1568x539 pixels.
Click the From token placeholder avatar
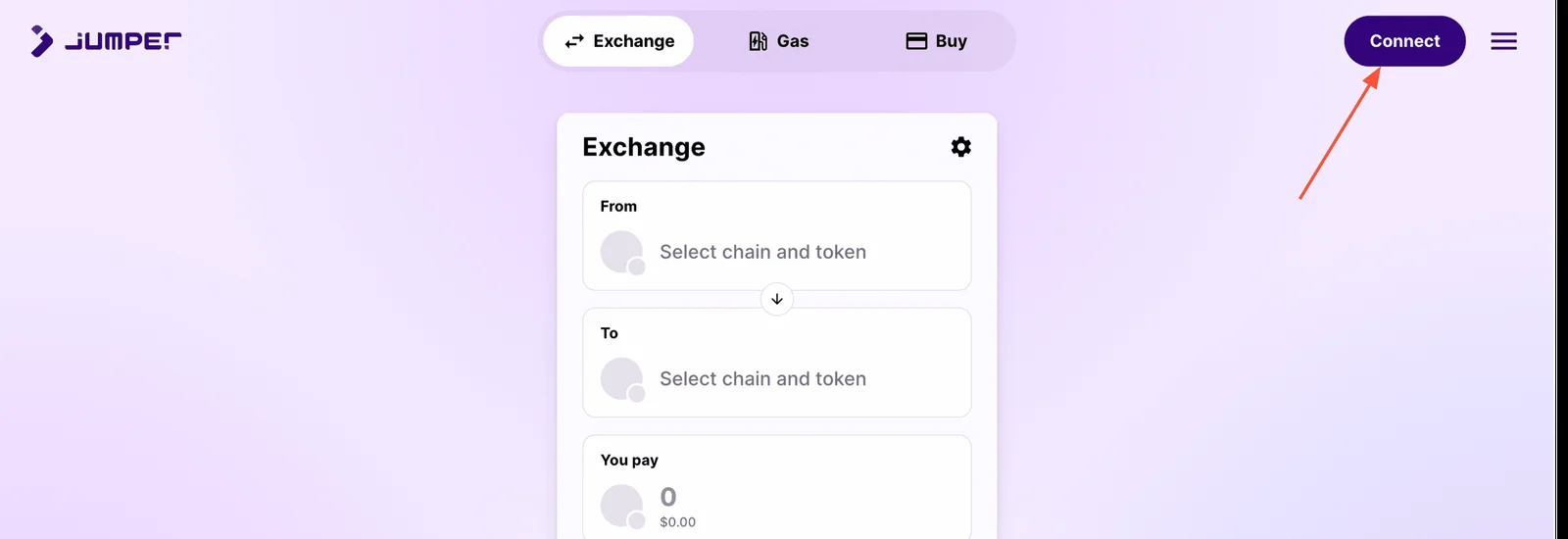pos(621,252)
